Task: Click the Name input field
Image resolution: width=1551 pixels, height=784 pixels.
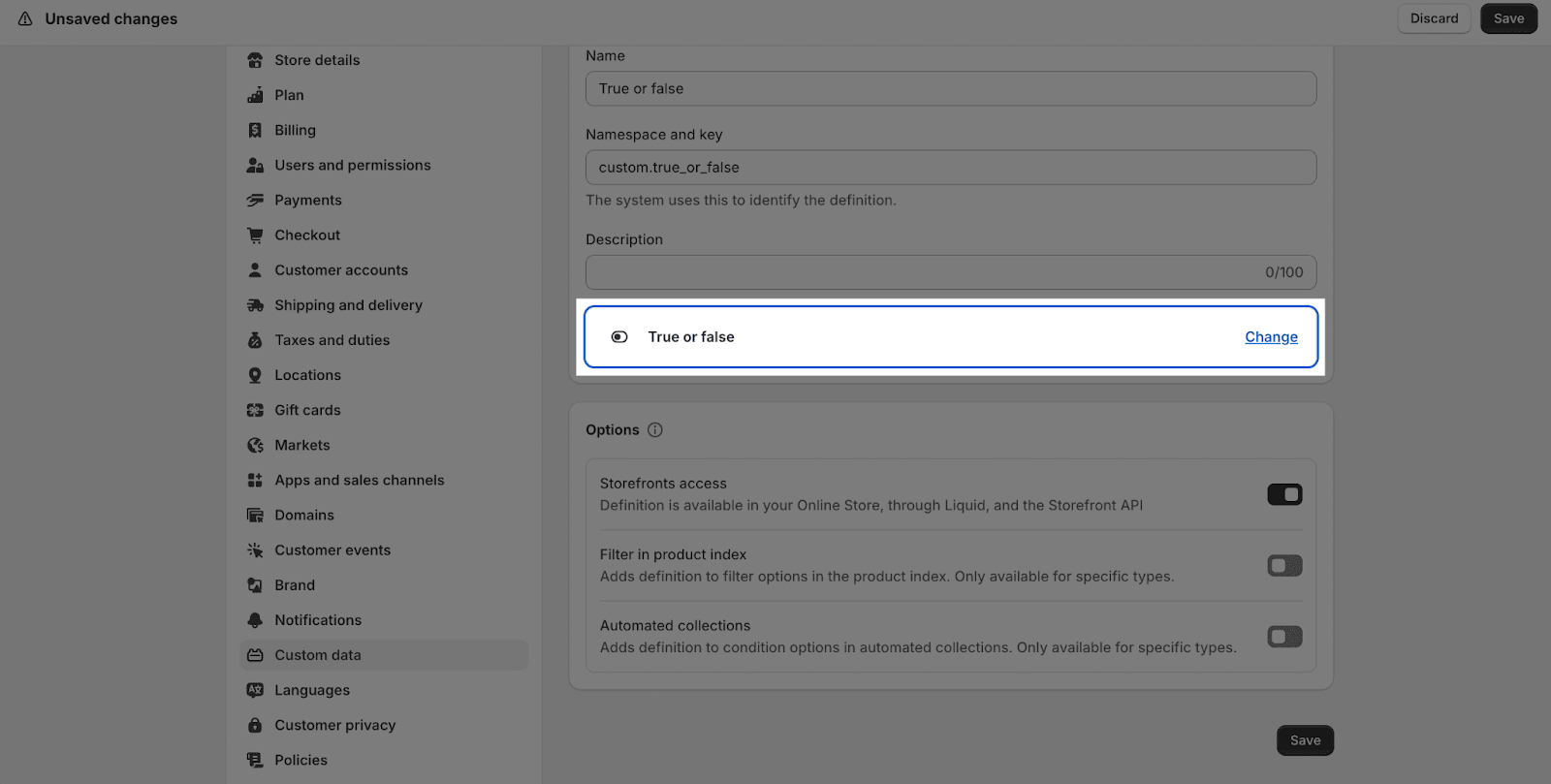Action: pos(951,88)
